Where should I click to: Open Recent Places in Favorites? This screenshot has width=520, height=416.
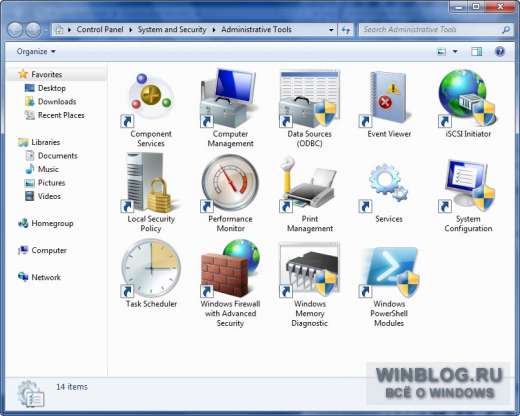click(61, 115)
